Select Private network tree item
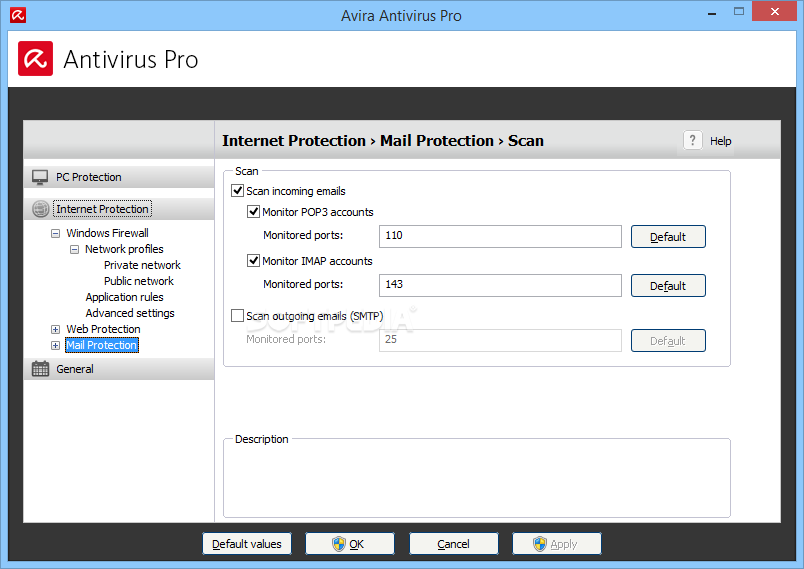This screenshot has height=569, width=804. tap(142, 265)
